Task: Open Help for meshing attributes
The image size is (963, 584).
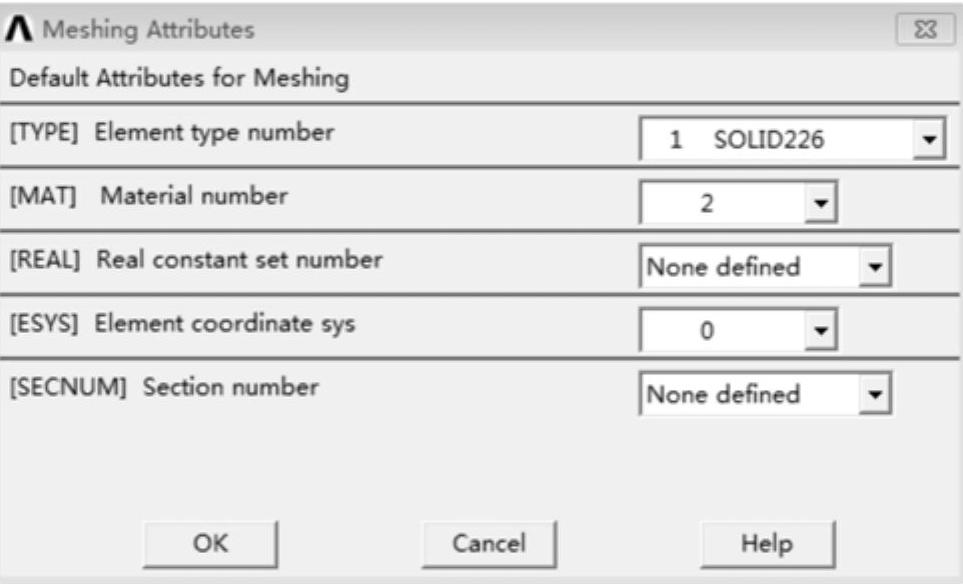Action: (x=766, y=544)
